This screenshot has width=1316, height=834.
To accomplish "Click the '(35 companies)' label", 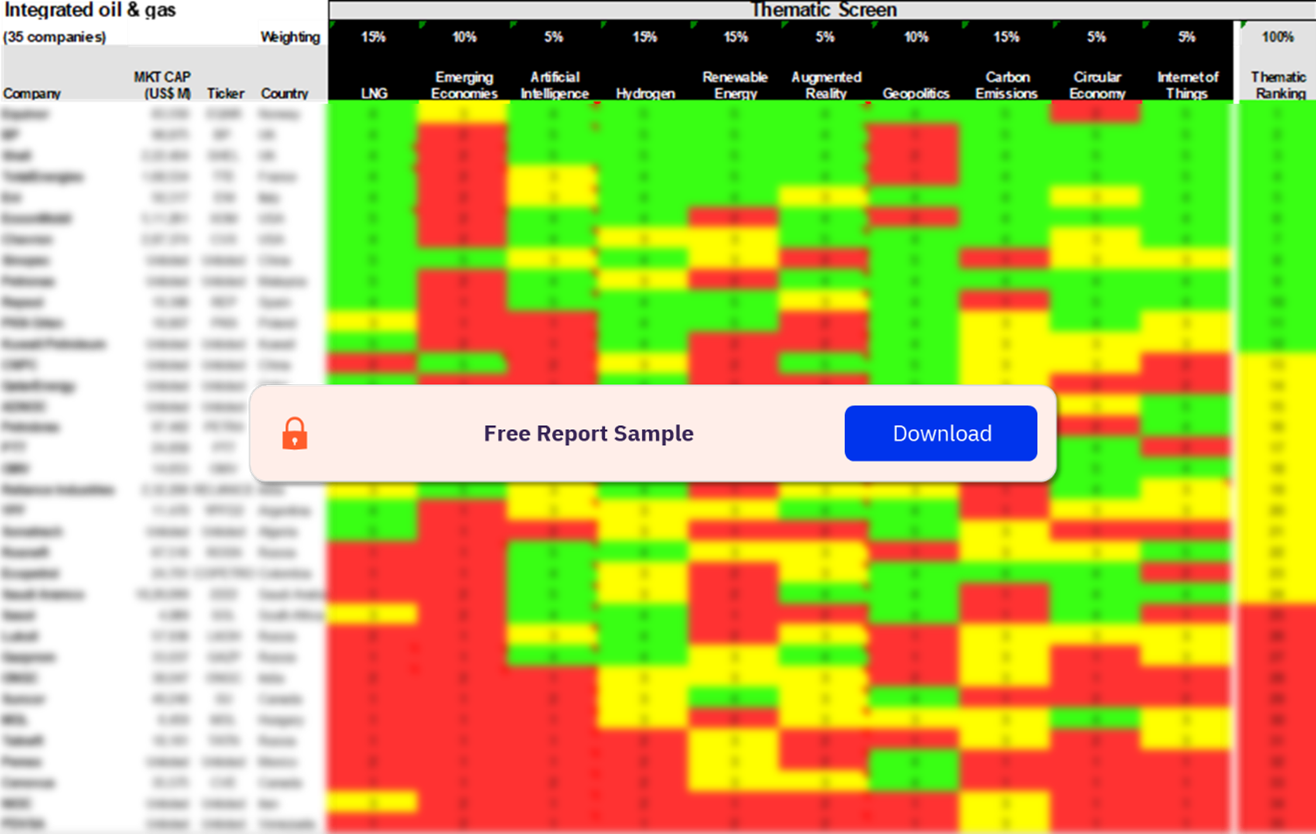I will 54,37.
